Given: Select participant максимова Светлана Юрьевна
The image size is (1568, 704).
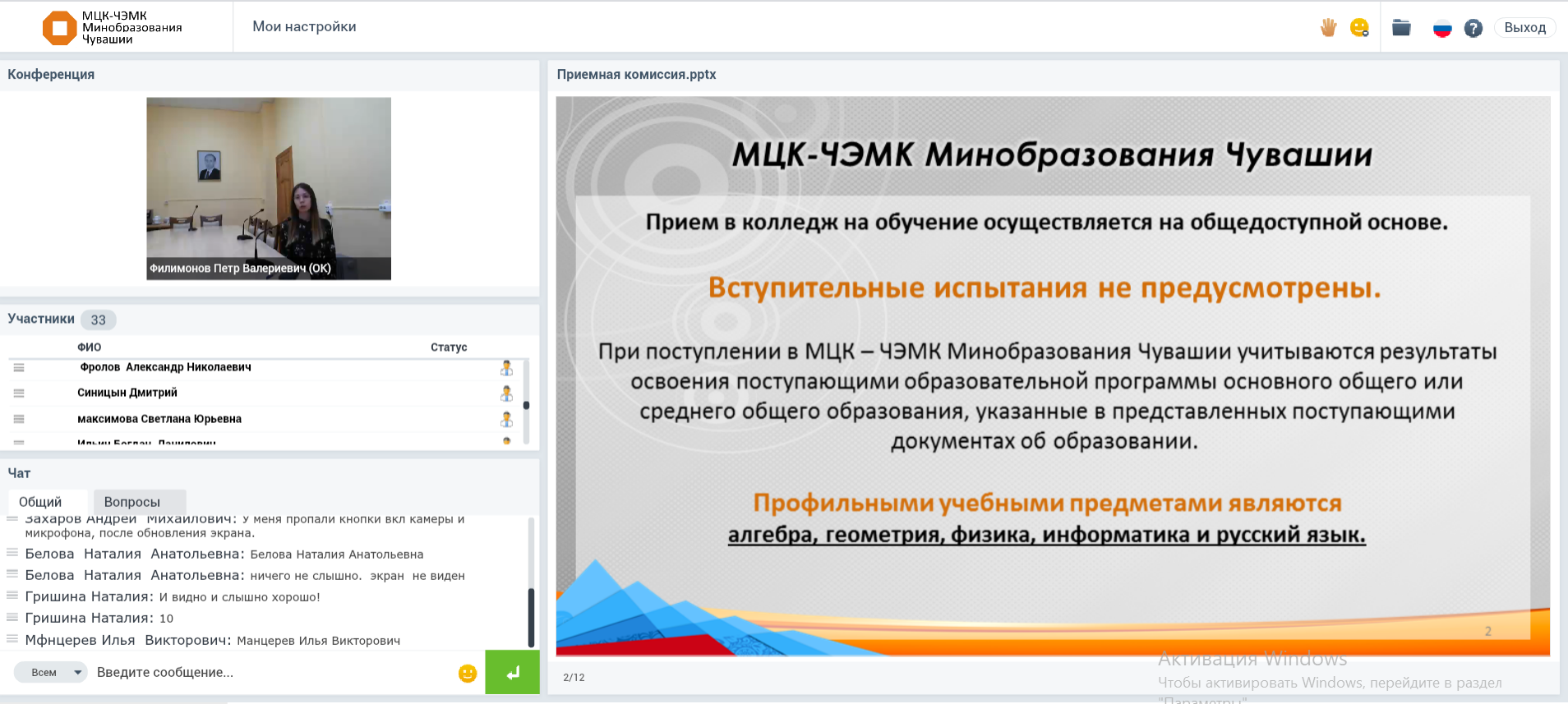Looking at the screenshot, I should coord(159,419).
